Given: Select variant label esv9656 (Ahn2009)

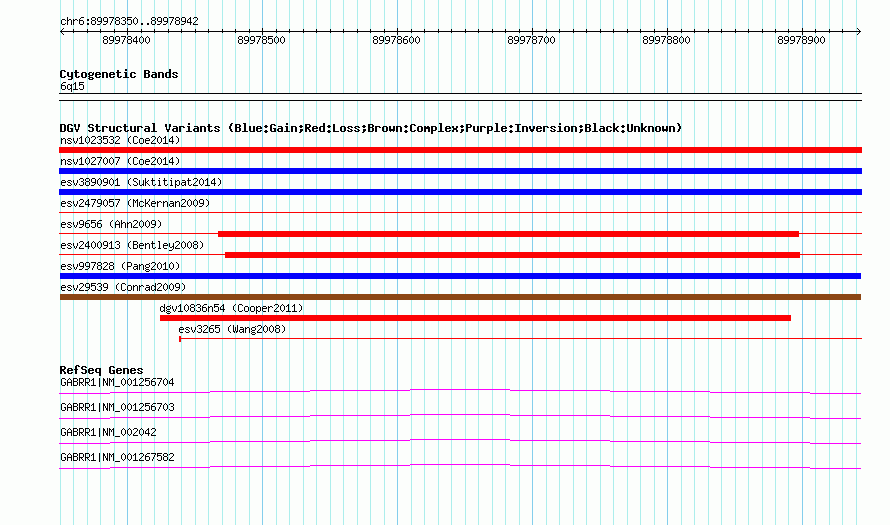Looking at the screenshot, I should [111, 224].
